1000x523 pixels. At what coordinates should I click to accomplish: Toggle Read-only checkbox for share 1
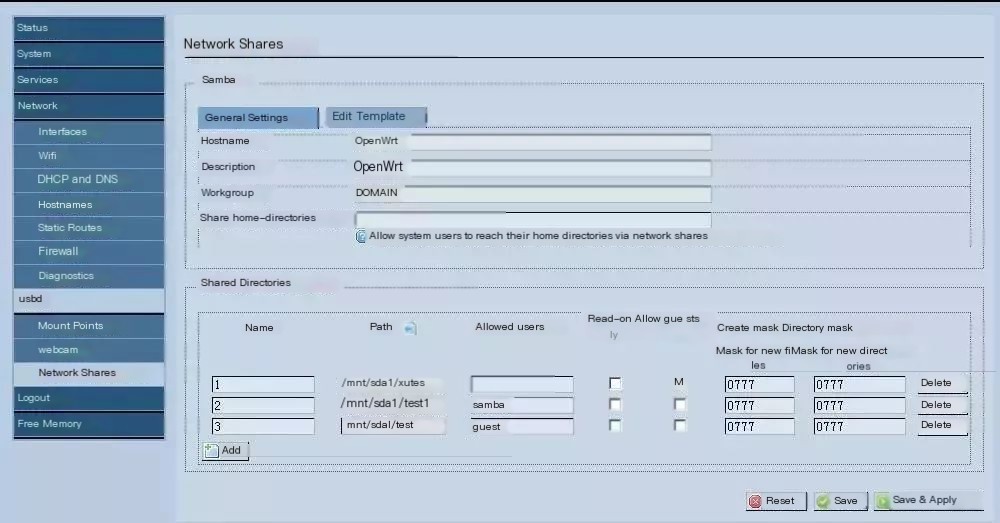point(615,383)
